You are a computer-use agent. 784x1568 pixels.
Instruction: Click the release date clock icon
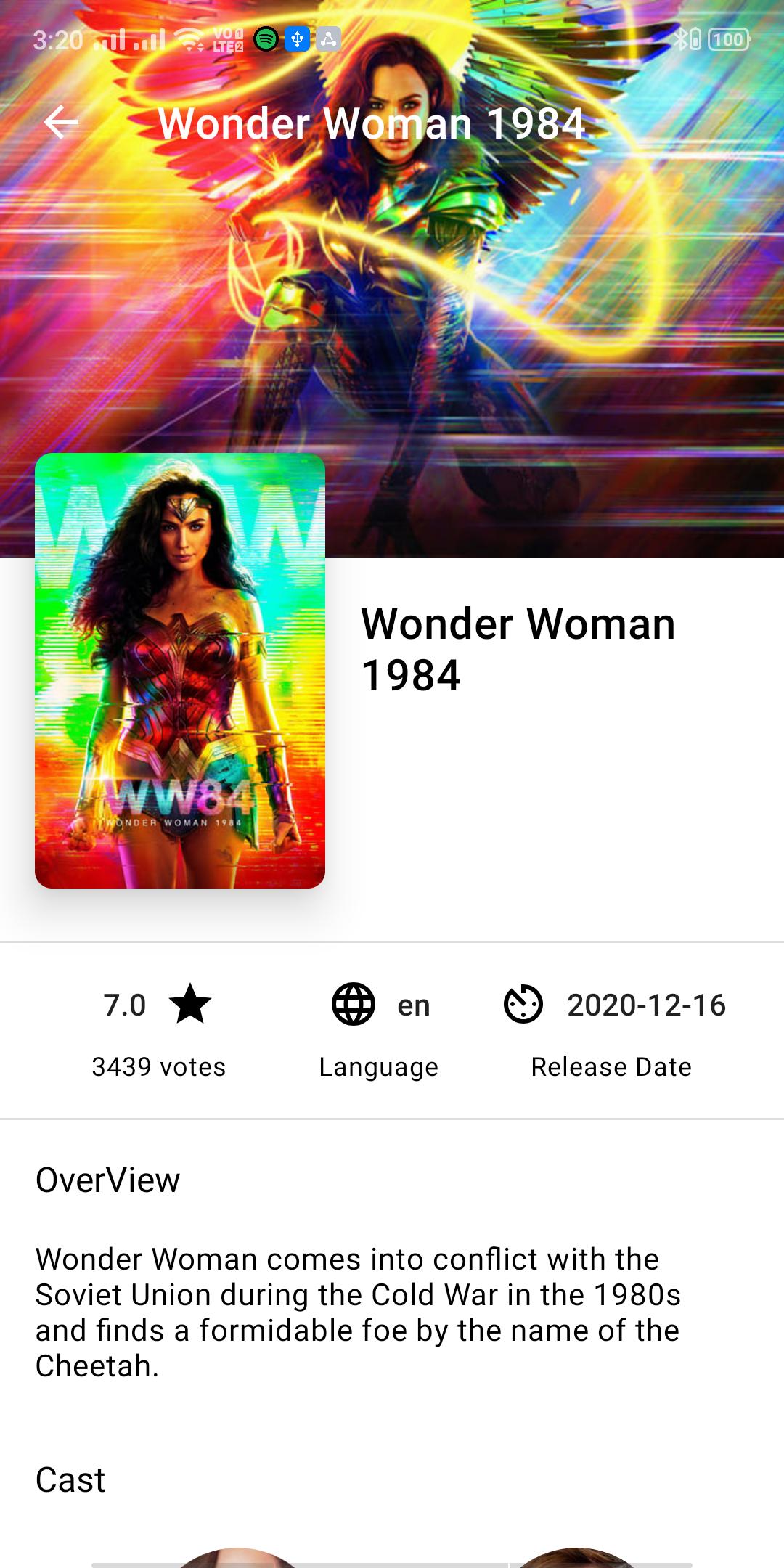[x=523, y=1005]
